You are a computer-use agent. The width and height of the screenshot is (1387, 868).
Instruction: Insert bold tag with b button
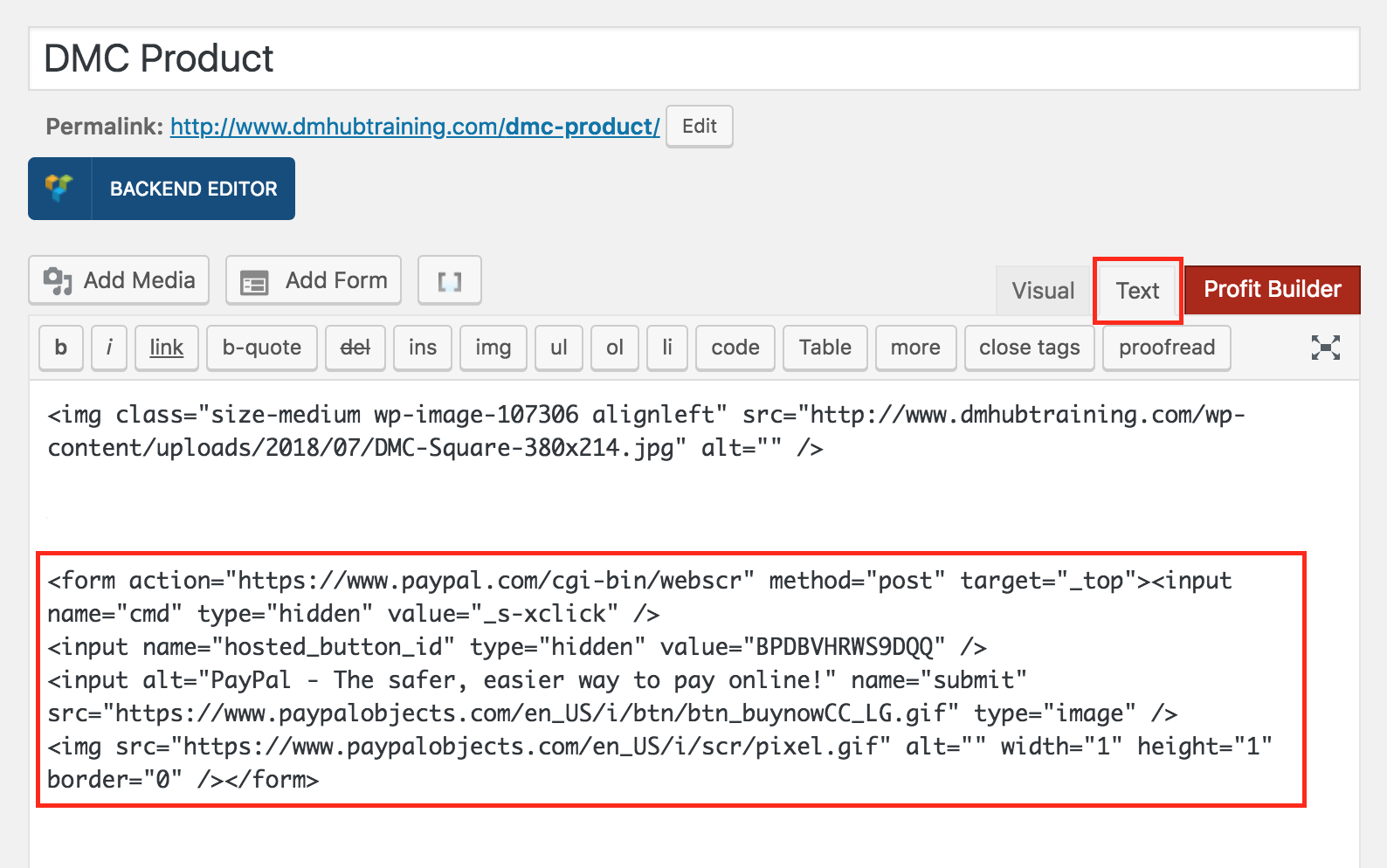pos(61,348)
